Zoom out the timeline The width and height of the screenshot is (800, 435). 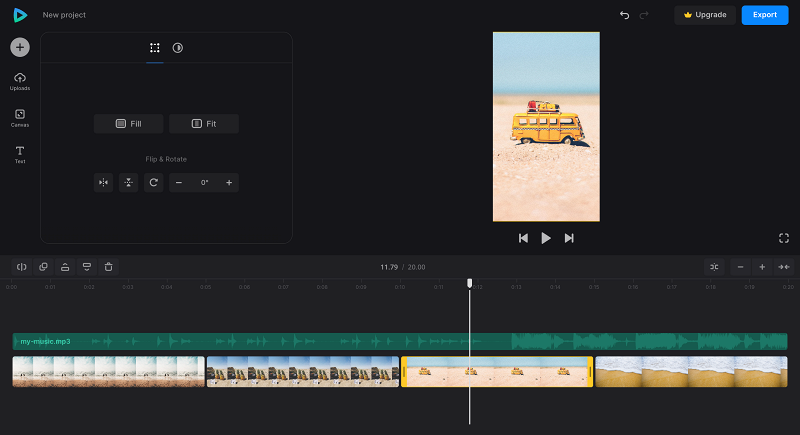click(x=740, y=267)
